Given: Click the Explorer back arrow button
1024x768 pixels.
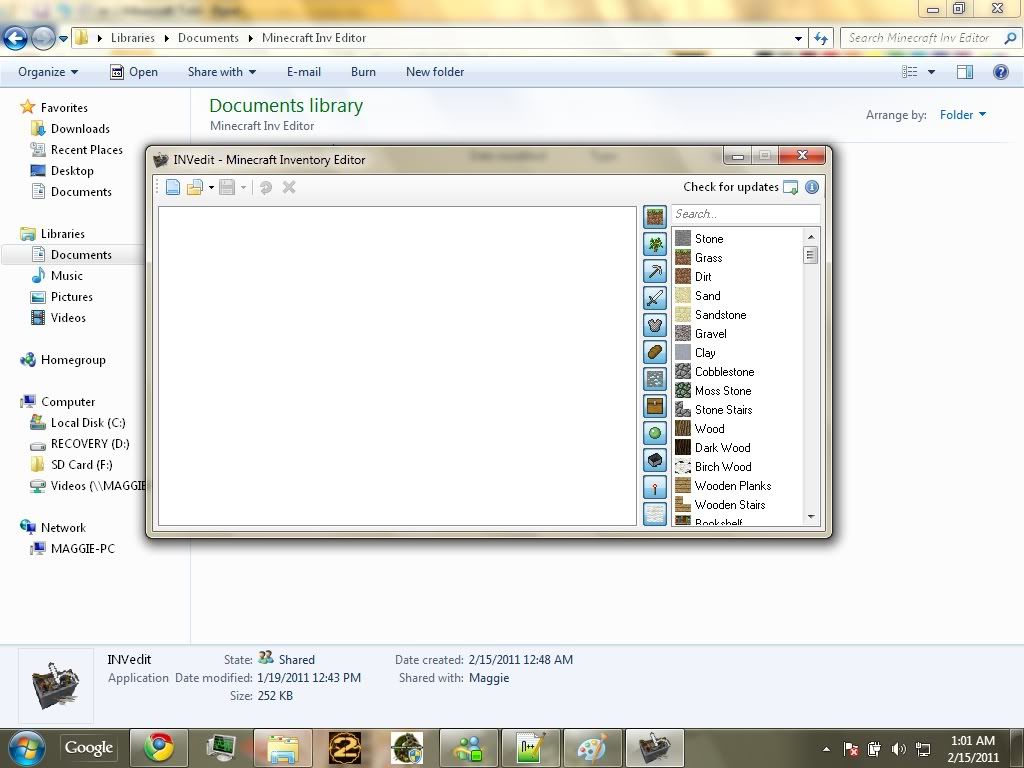Looking at the screenshot, I should pos(15,39).
